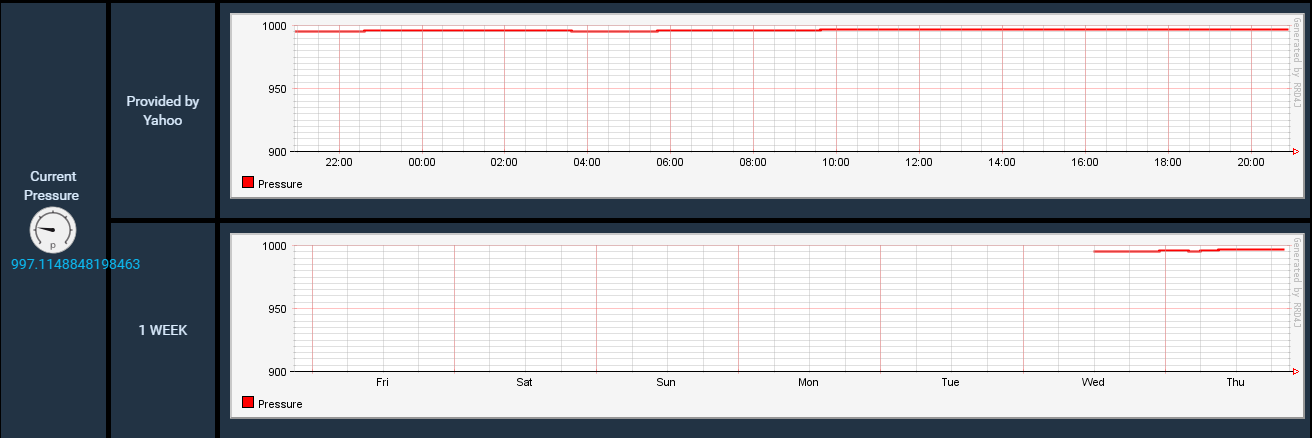The image size is (1312, 438).
Task: Click the red arrow at top chart's x-axis end
Action: (1295, 152)
